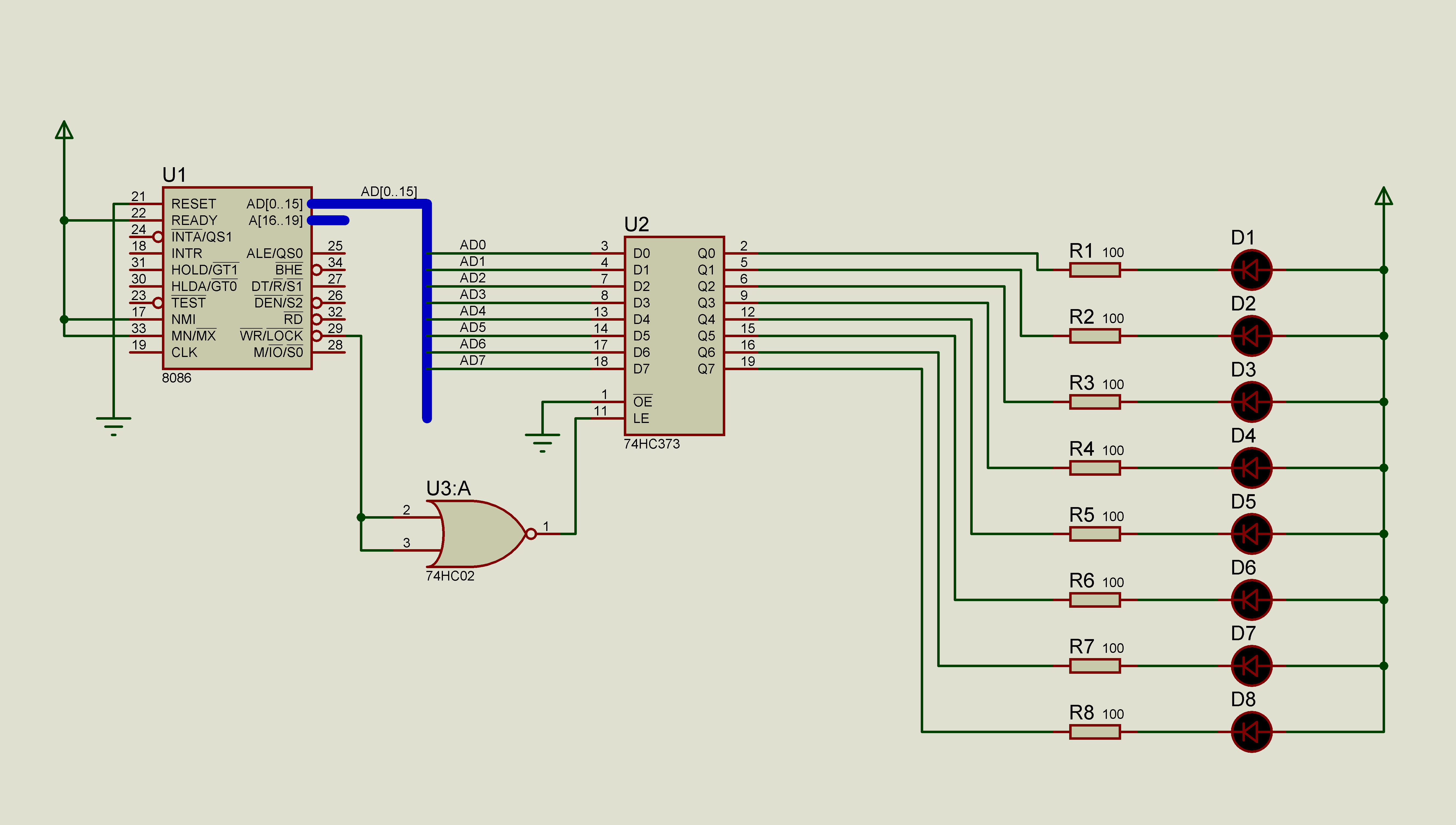Select the D1 LED symbol
The image size is (1456, 825).
pos(1251,270)
